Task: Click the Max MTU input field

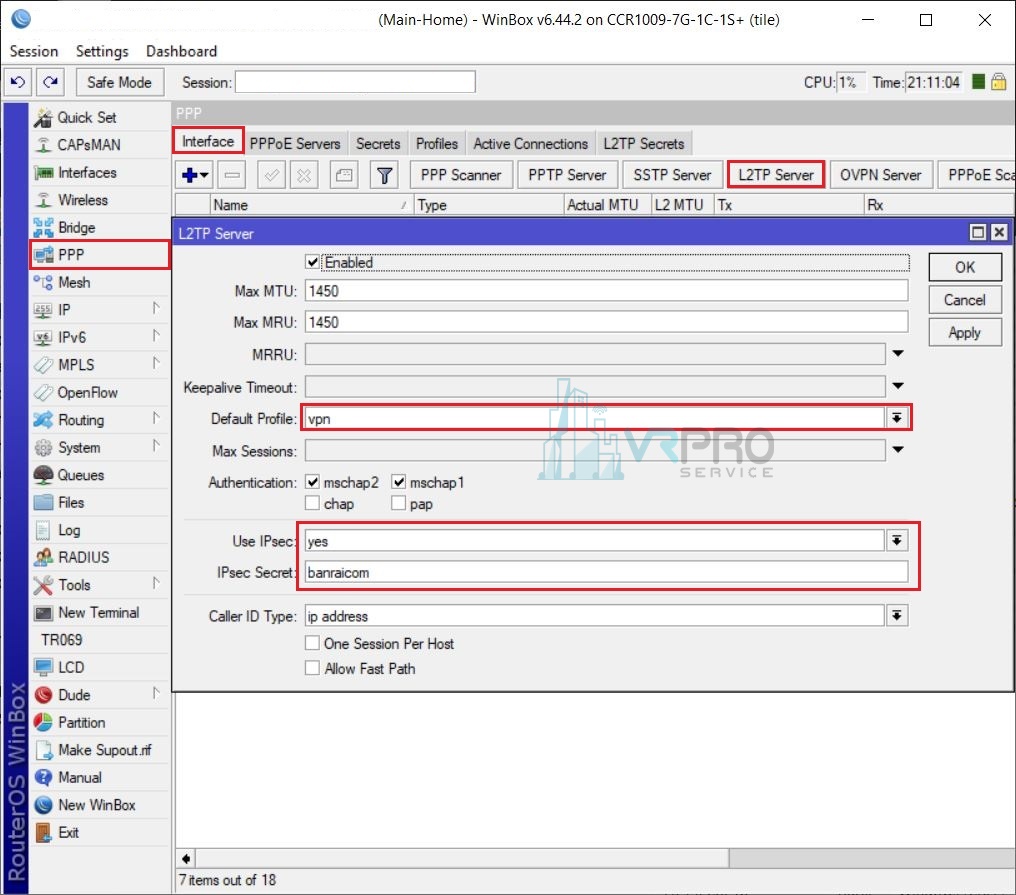Action: 606,291
